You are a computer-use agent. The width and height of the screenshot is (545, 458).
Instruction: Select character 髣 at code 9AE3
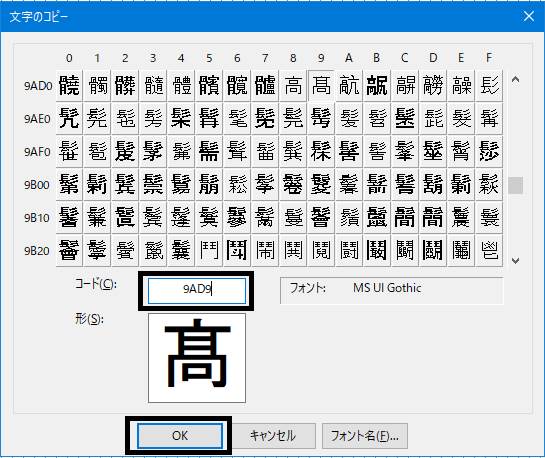click(153, 118)
